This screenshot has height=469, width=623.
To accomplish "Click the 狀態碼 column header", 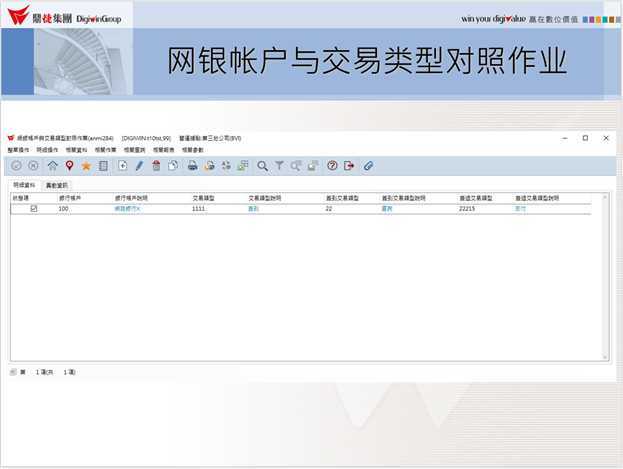I will (20, 198).
